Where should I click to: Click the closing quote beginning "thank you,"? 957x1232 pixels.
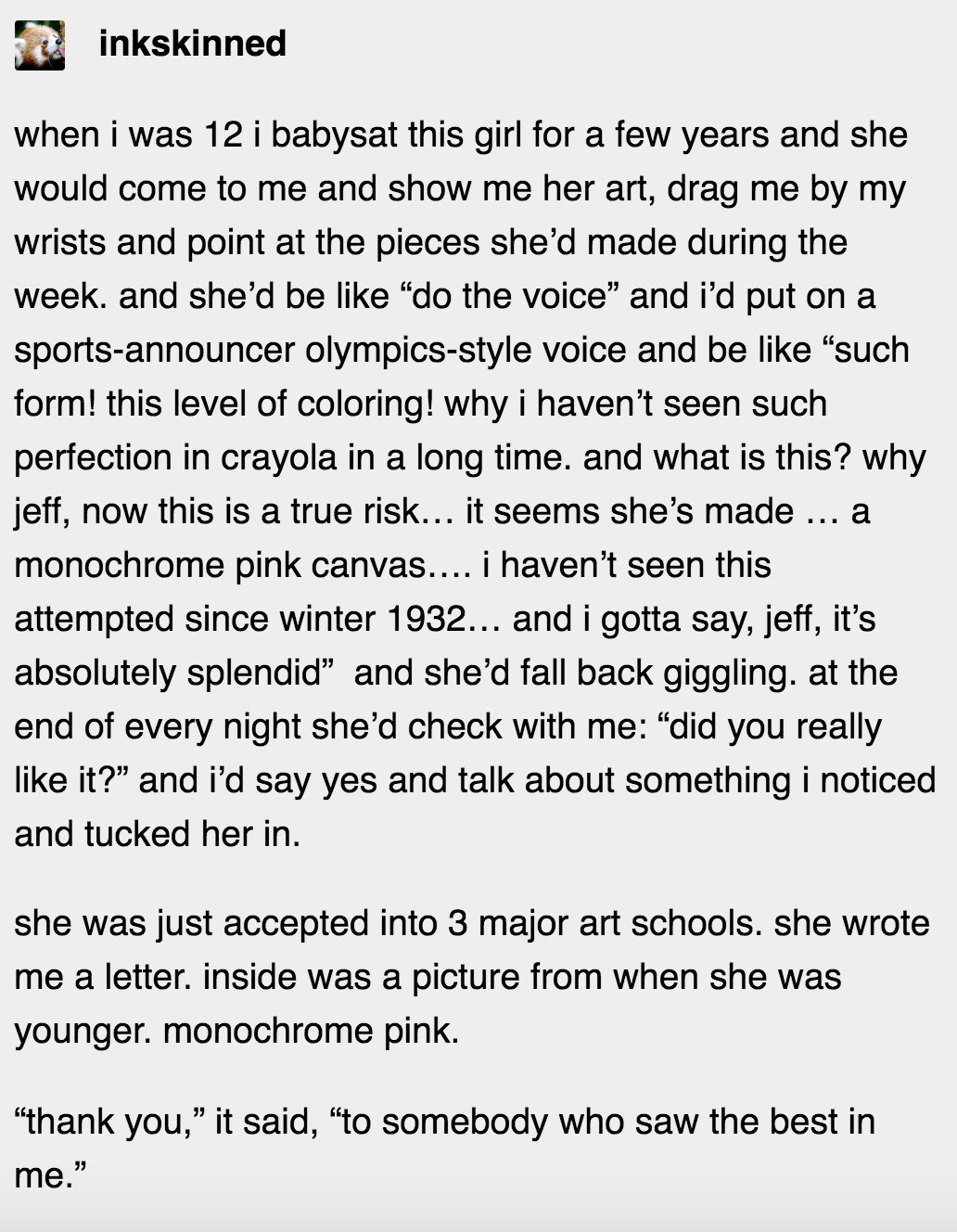click(x=444, y=1149)
